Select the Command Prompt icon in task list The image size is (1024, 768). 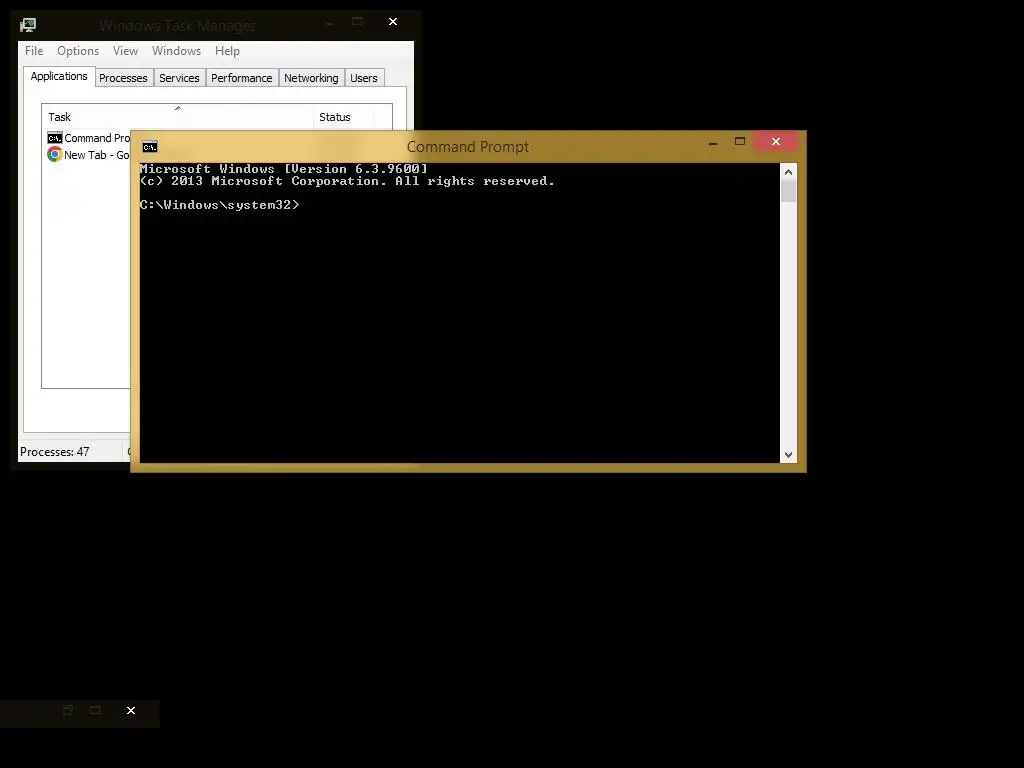(55, 138)
